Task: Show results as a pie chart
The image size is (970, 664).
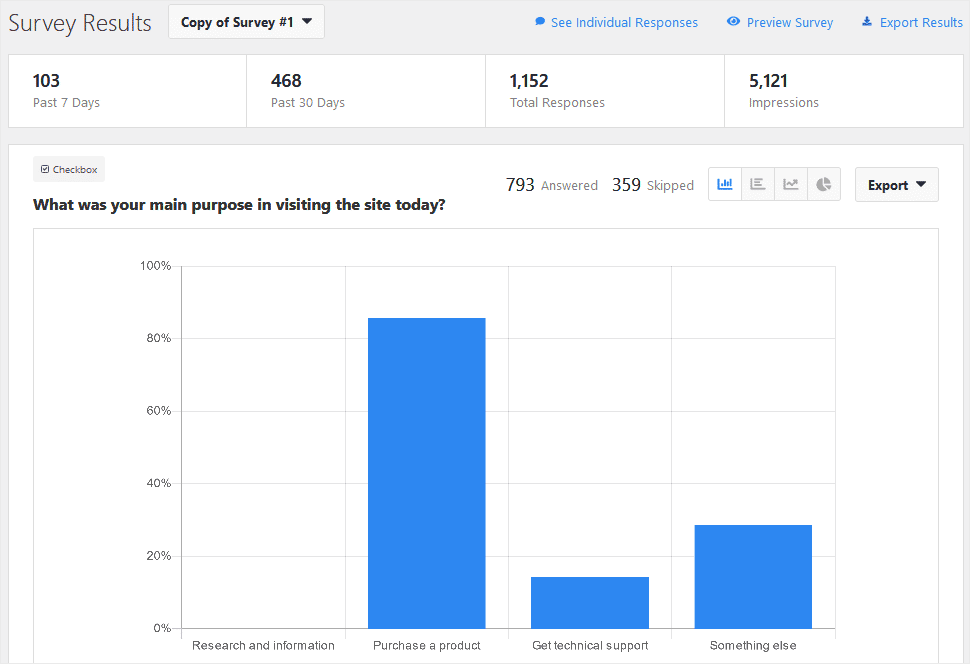Action: (x=823, y=184)
